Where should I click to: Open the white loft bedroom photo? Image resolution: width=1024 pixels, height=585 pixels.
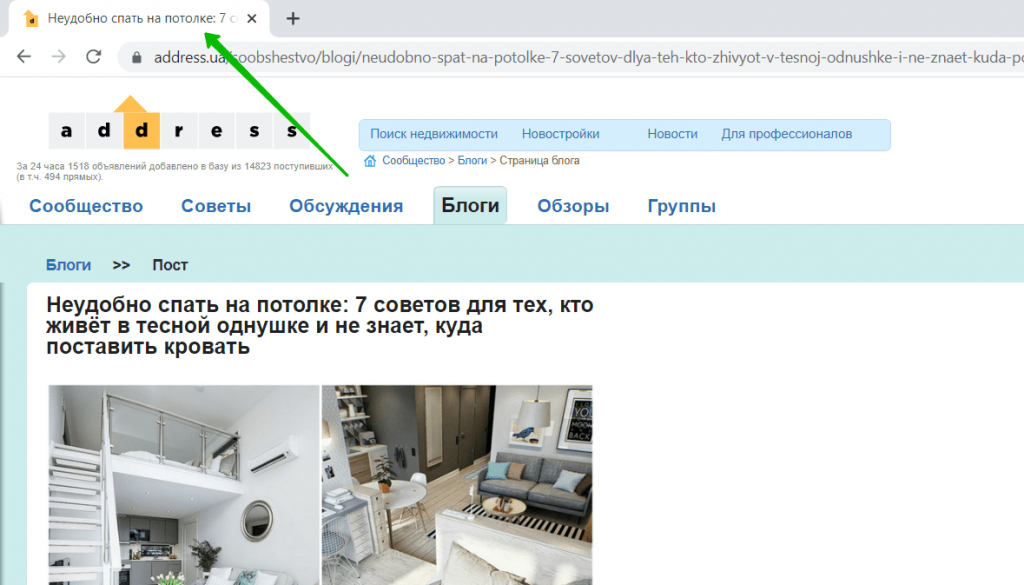coord(184,484)
